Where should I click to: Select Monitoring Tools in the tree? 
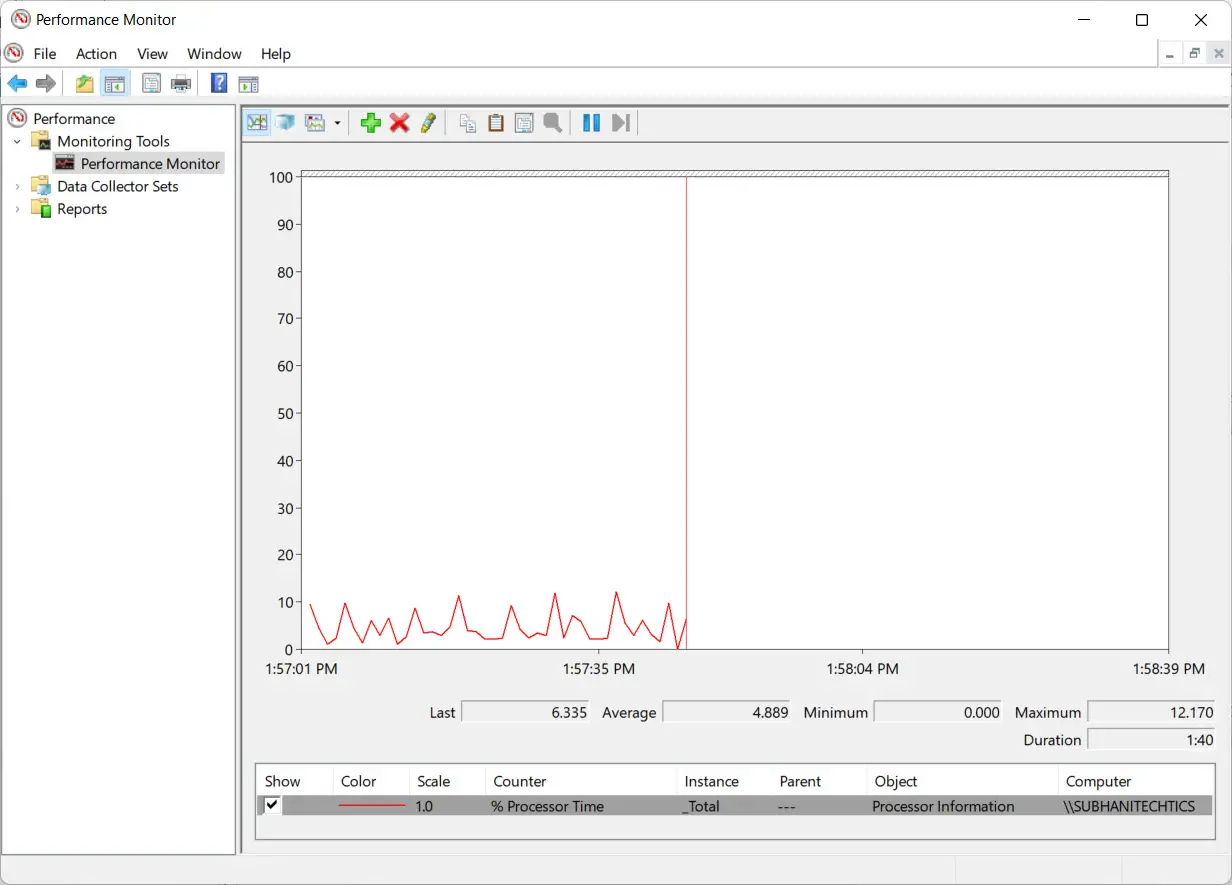click(113, 141)
